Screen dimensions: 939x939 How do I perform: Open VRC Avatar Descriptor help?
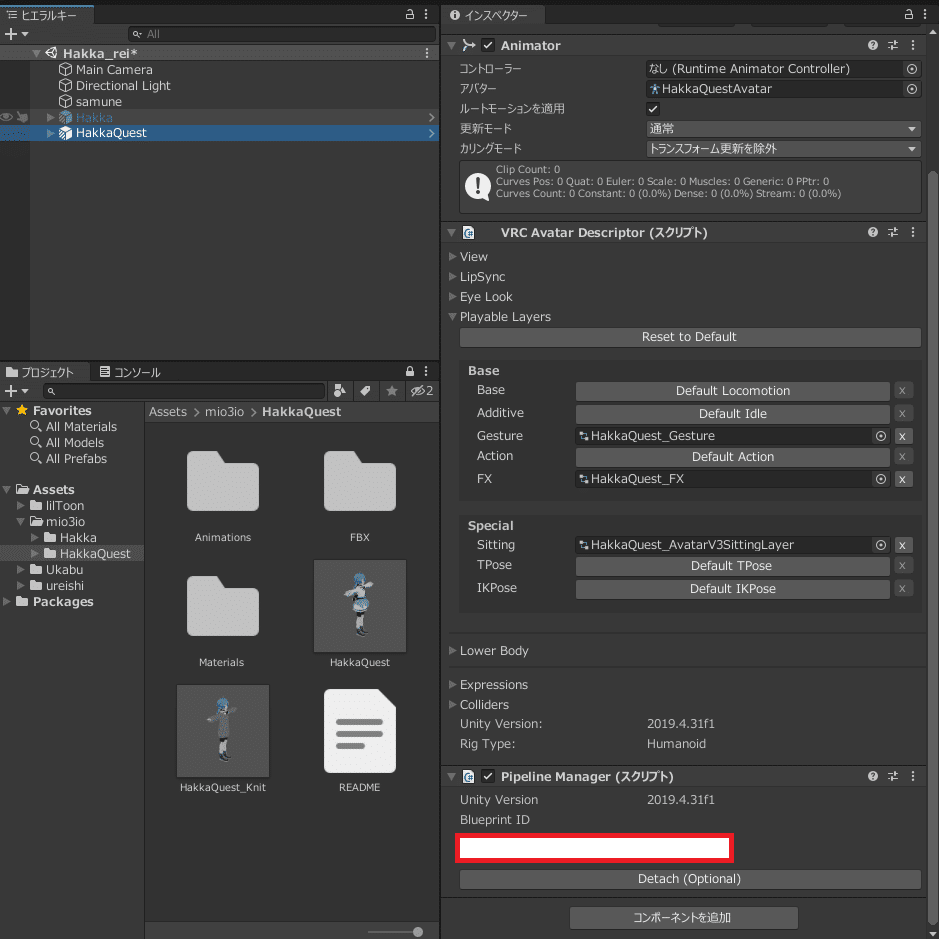tap(873, 232)
